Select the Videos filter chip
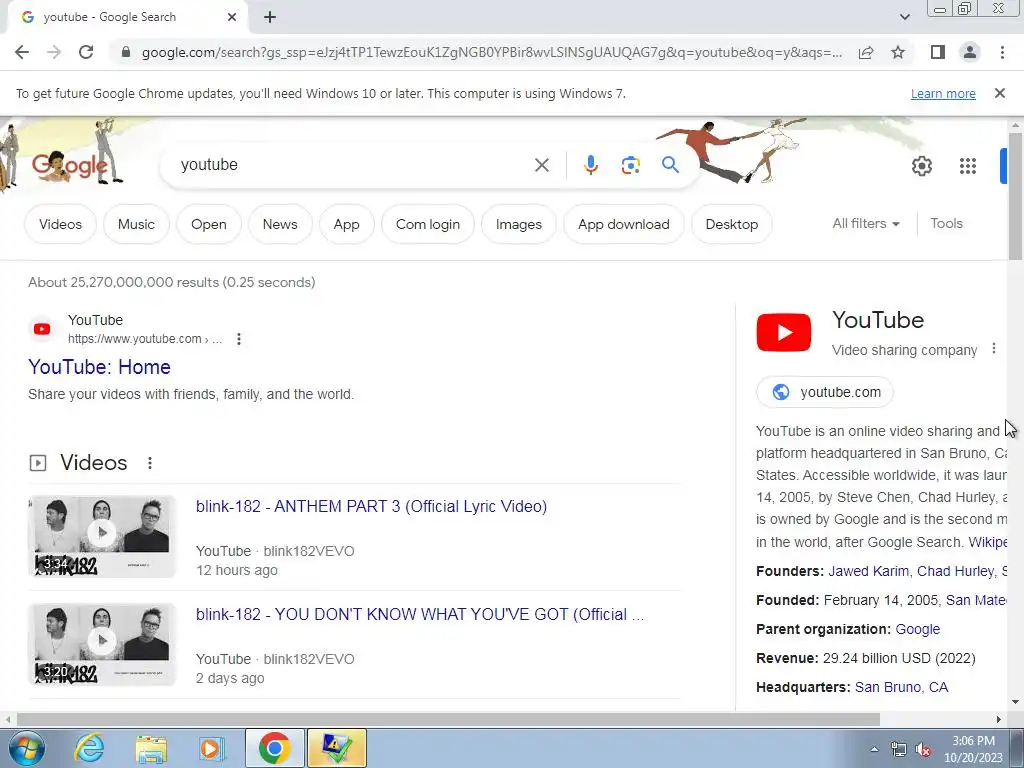This screenshot has width=1024, height=768. pyautogui.click(x=60, y=224)
